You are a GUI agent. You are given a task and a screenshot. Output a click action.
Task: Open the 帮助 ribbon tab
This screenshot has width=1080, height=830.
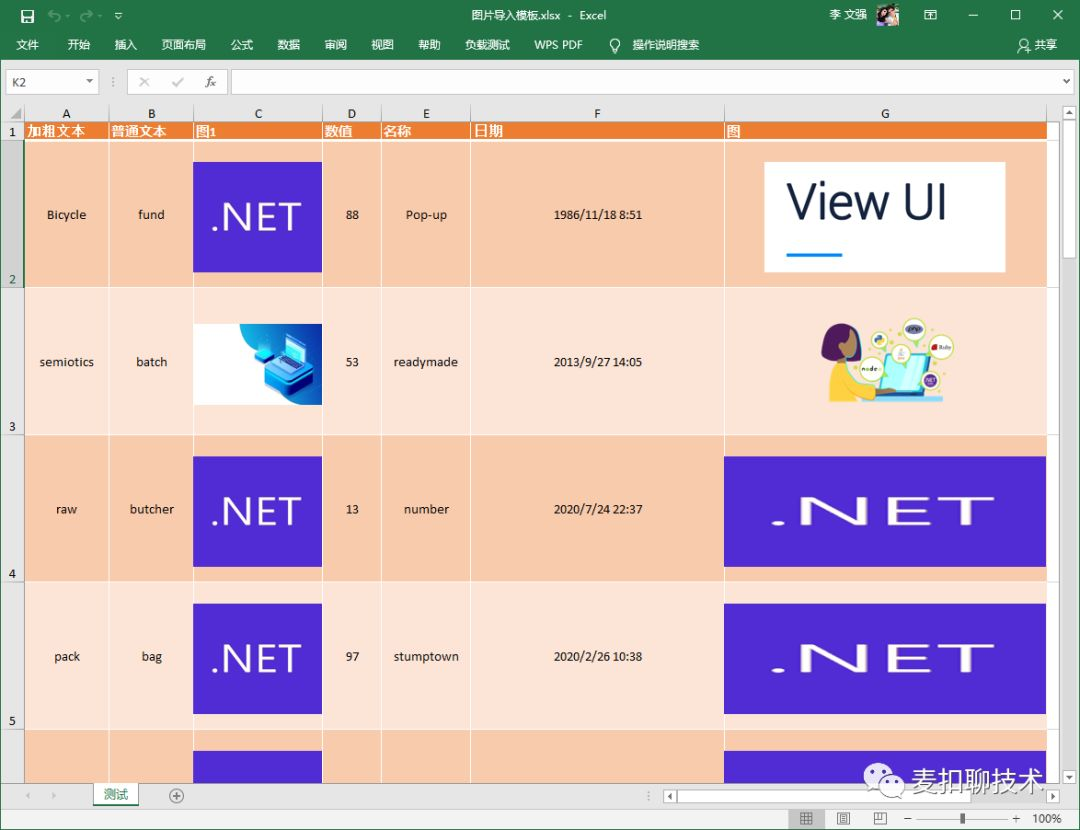click(x=429, y=45)
